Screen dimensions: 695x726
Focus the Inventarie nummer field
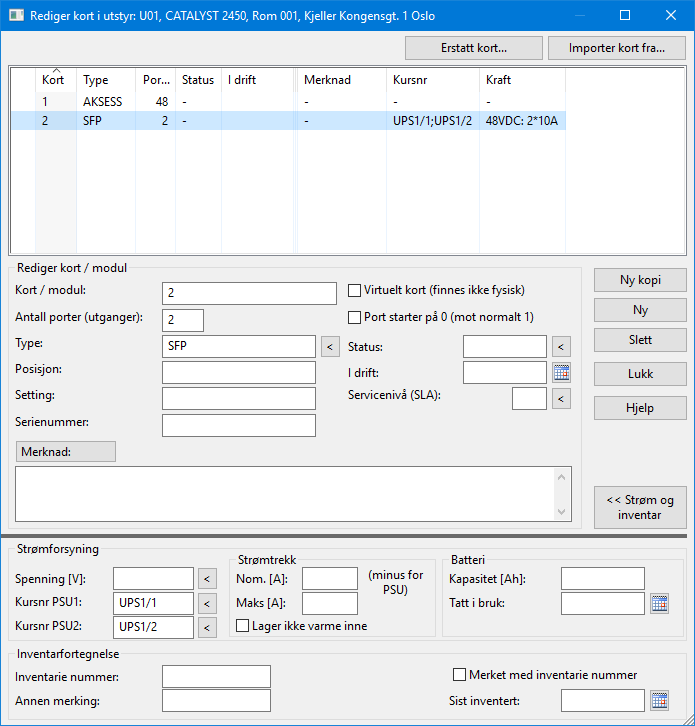pyautogui.click(x=216, y=676)
